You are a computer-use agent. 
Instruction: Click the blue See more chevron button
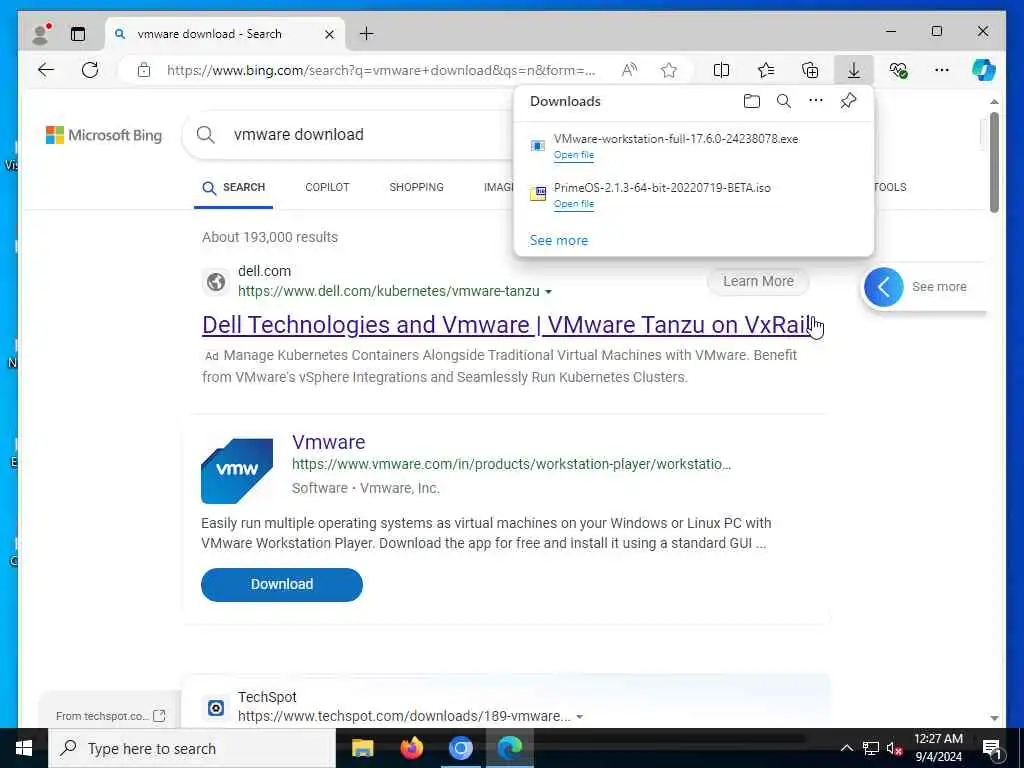click(883, 287)
